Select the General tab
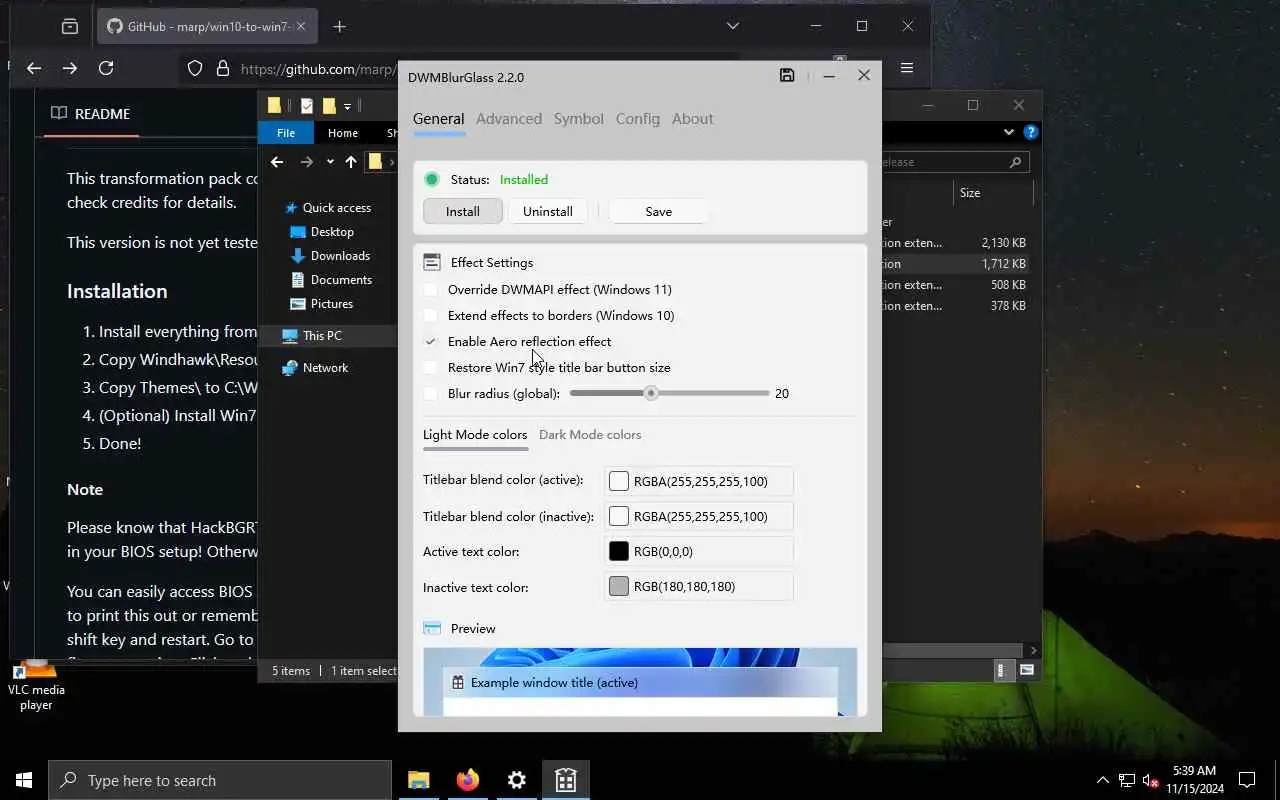Viewport: 1280px width, 800px height. [438, 118]
